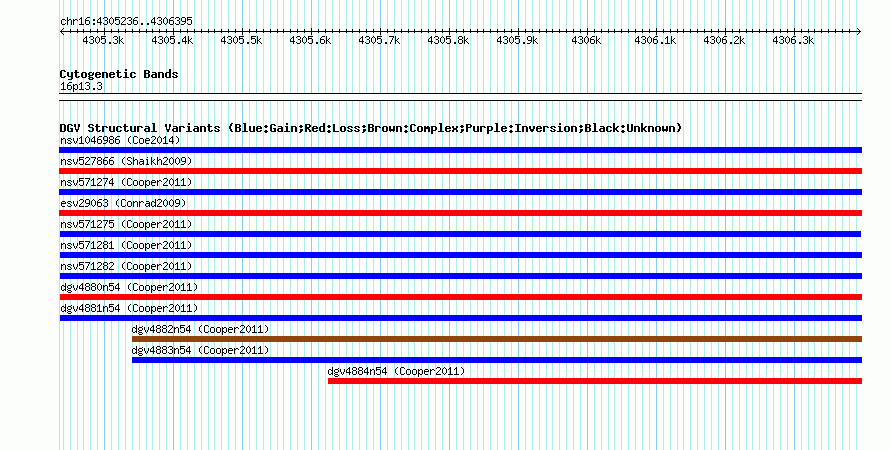The image size is (890, 450).
Task: Open the nsv527866 (Shaikh2009) label
Action: point(126,161)
